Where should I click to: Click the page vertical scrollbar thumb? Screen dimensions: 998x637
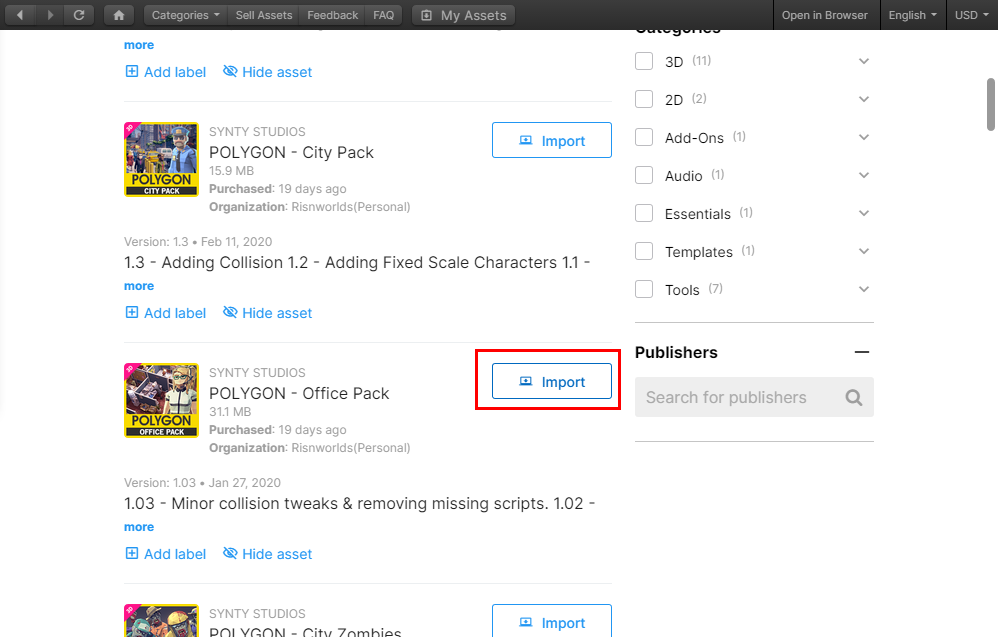point(990,104)
